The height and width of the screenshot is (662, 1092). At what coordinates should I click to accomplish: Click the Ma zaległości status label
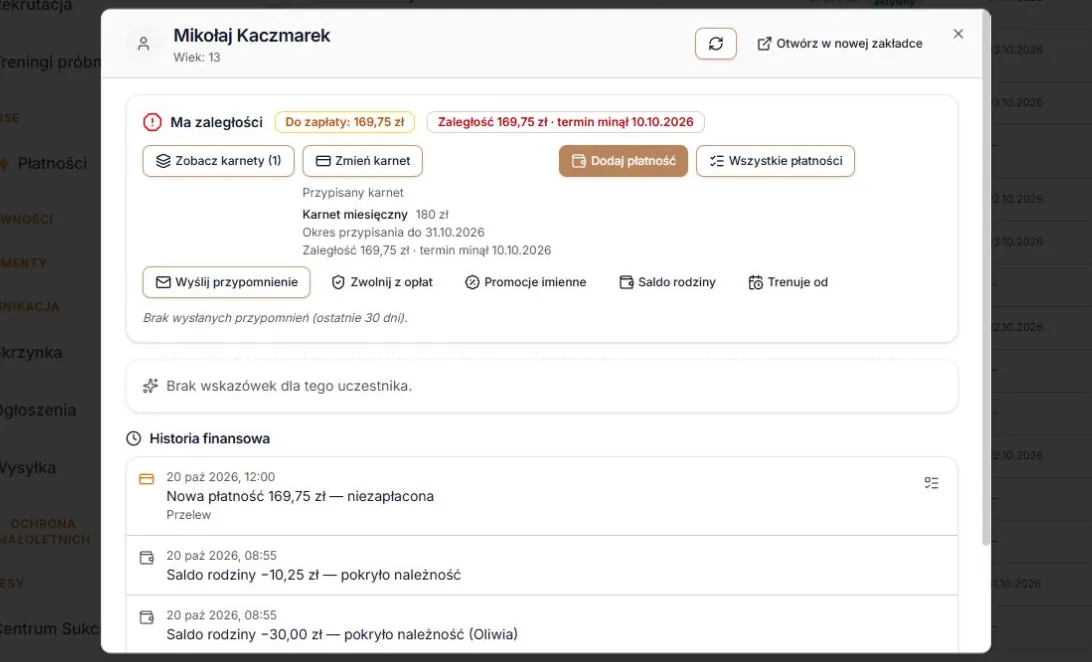217,123
